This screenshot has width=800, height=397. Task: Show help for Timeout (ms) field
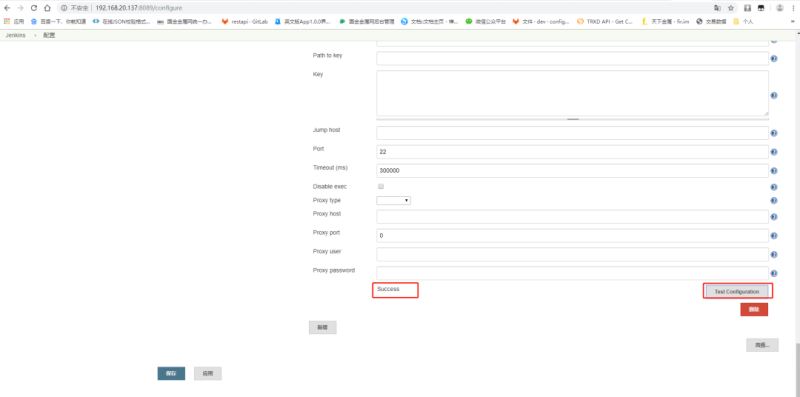click(773, 171)
